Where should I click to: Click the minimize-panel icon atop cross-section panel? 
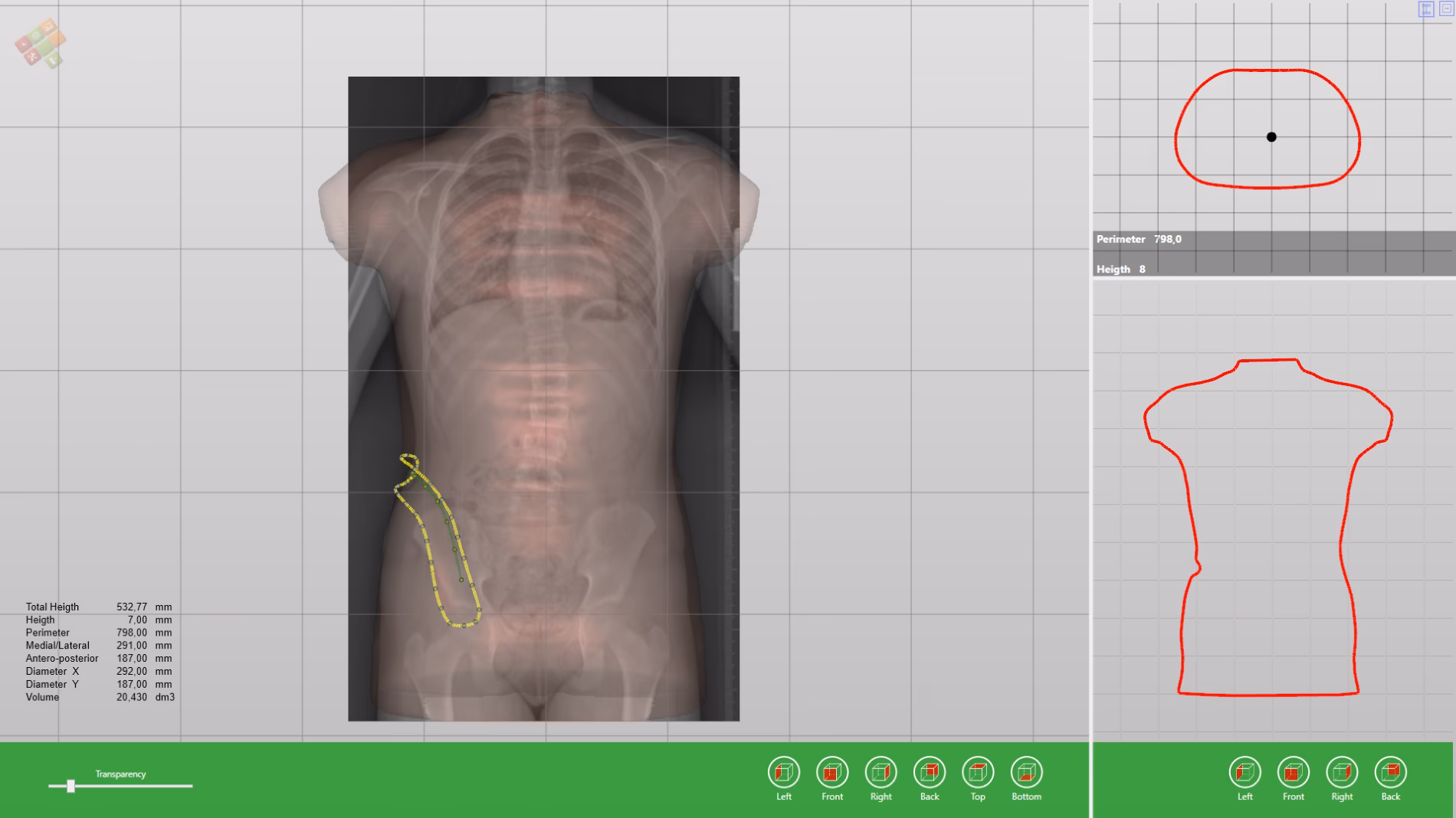1446,9
